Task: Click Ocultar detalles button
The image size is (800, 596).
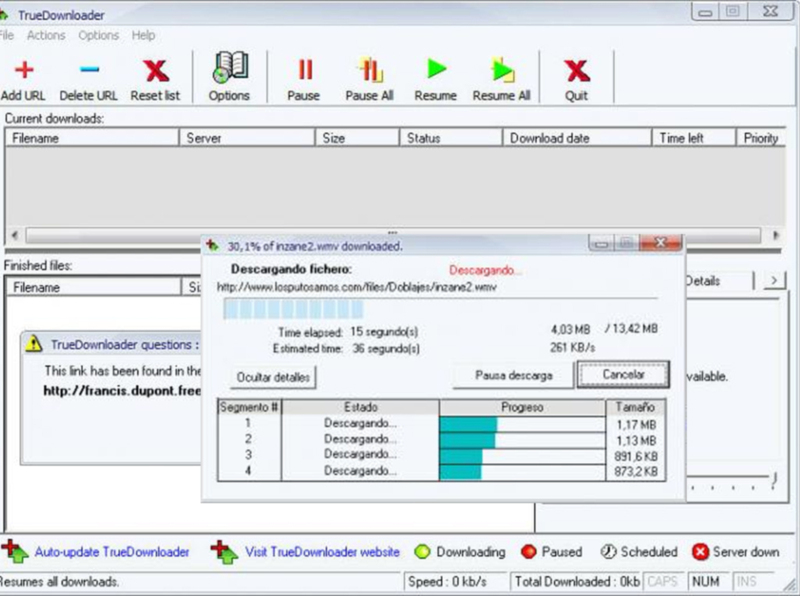Action: [273, 377]
